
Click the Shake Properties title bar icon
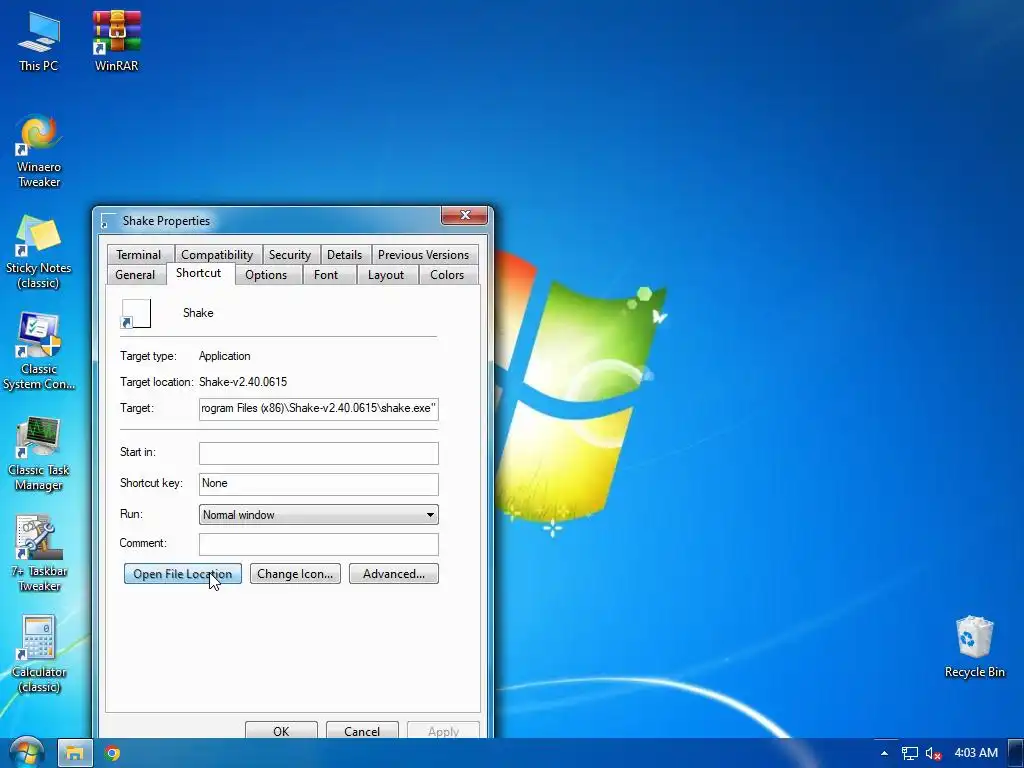108,221
